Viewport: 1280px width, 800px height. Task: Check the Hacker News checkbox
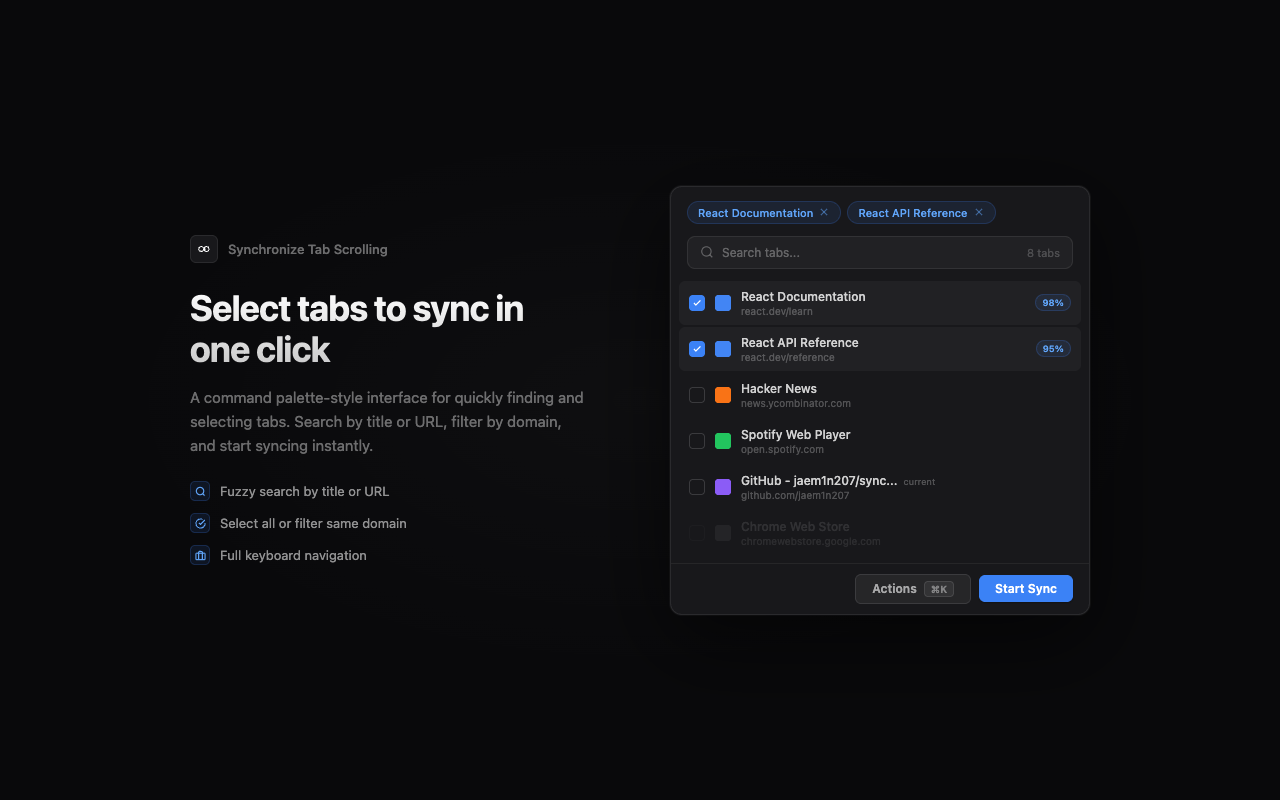697,395
